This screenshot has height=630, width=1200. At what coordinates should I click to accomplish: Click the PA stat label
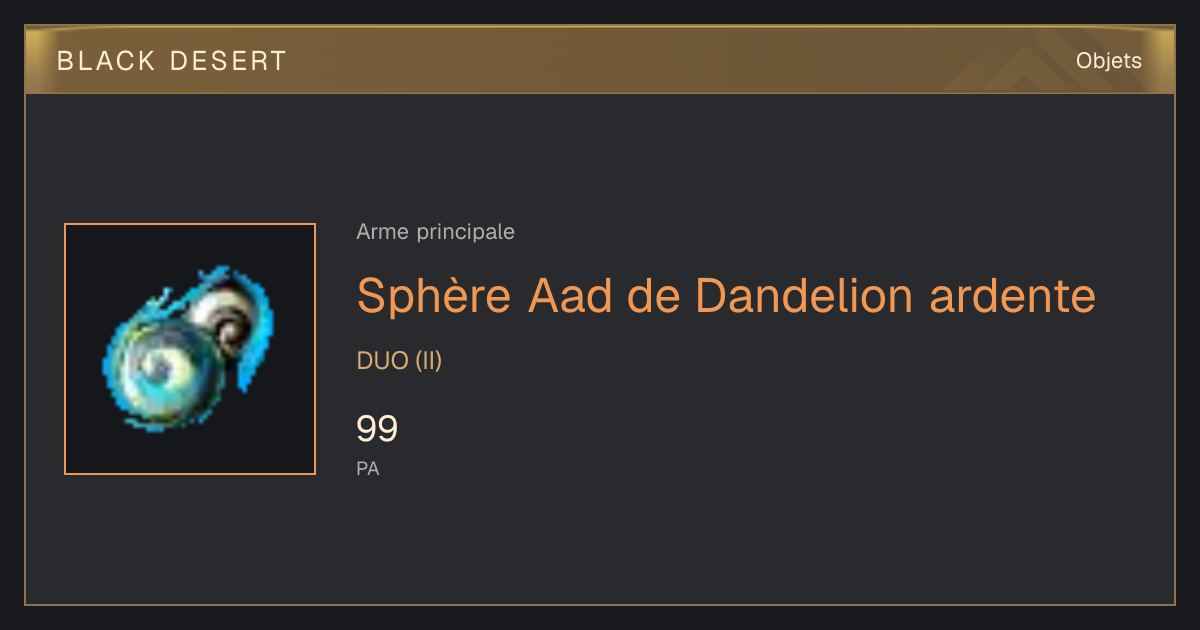pos(368,468)
